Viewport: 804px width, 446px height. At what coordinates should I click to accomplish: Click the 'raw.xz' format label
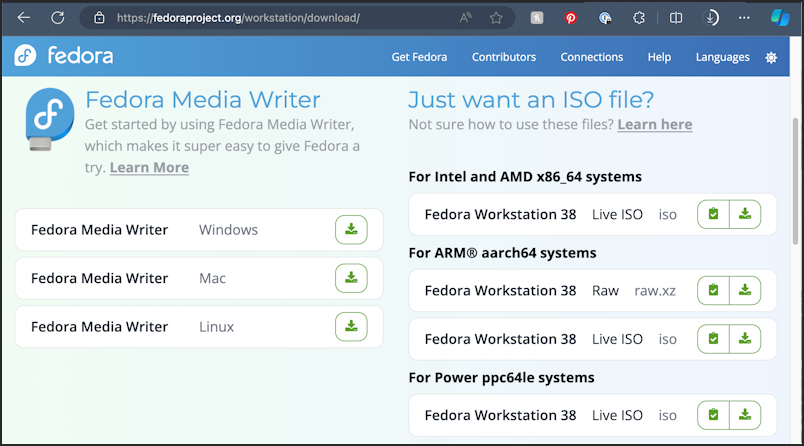point(655,291)
